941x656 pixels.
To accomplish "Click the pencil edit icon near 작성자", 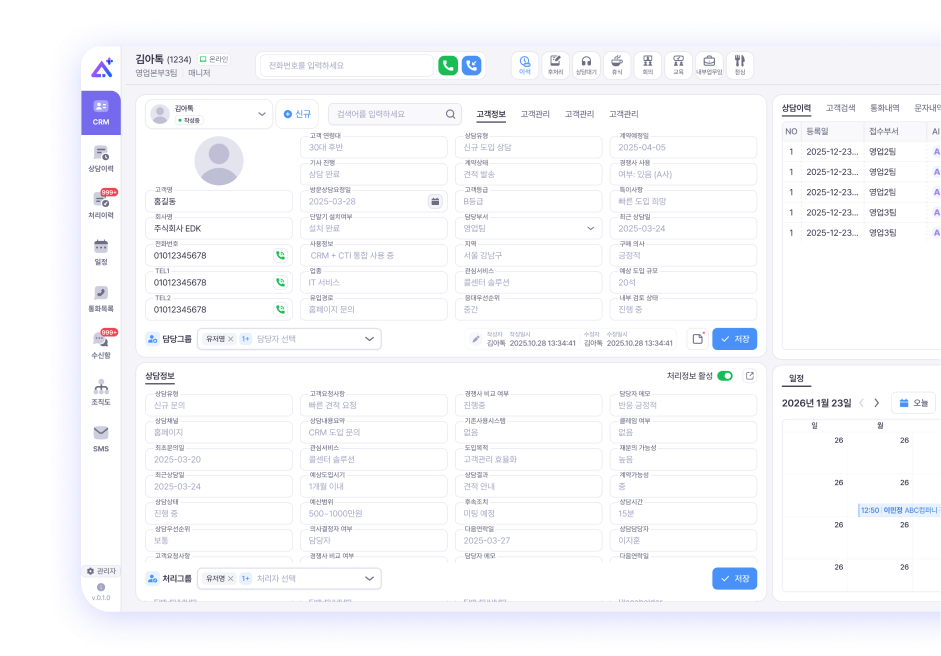I will pos(475,339).
